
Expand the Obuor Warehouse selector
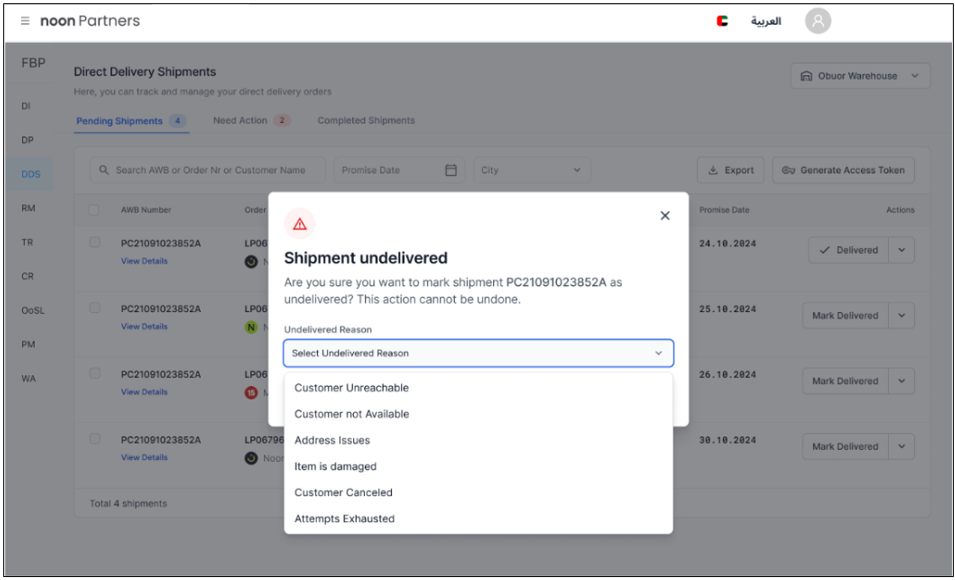[914, 76]
